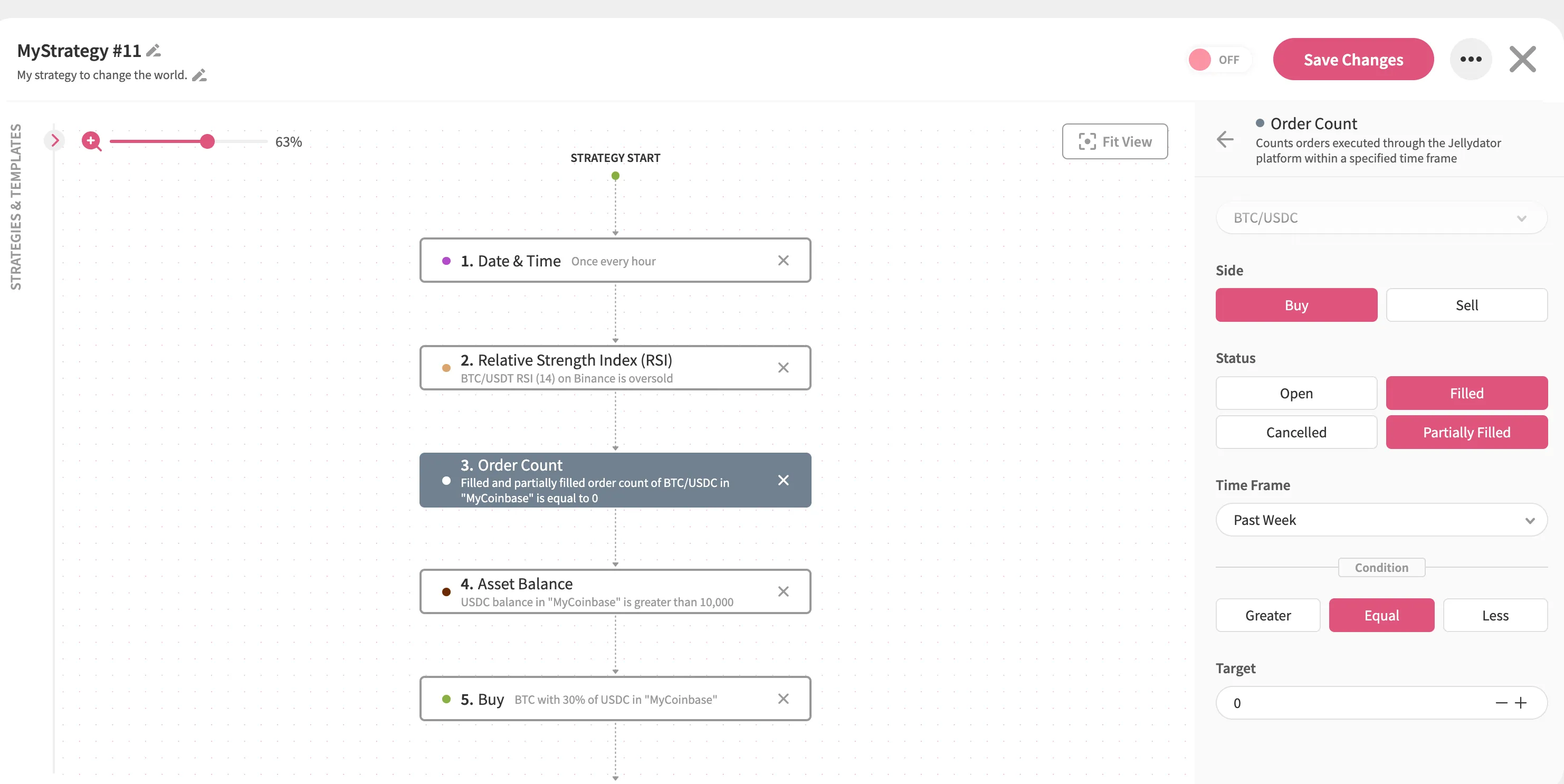Click the gray dot beside the Order Count panel title
Viewport: 1564px width, 784px height.
tap(1260, 123)
